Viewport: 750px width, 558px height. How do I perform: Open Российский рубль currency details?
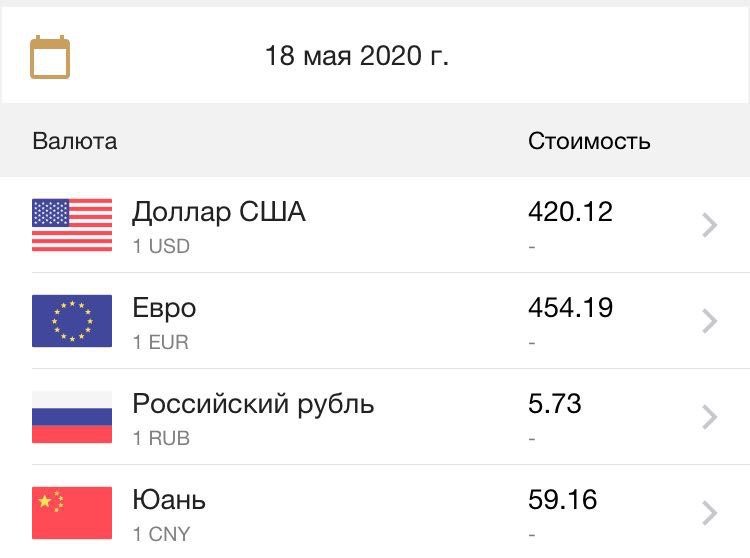tap(375, 417)
